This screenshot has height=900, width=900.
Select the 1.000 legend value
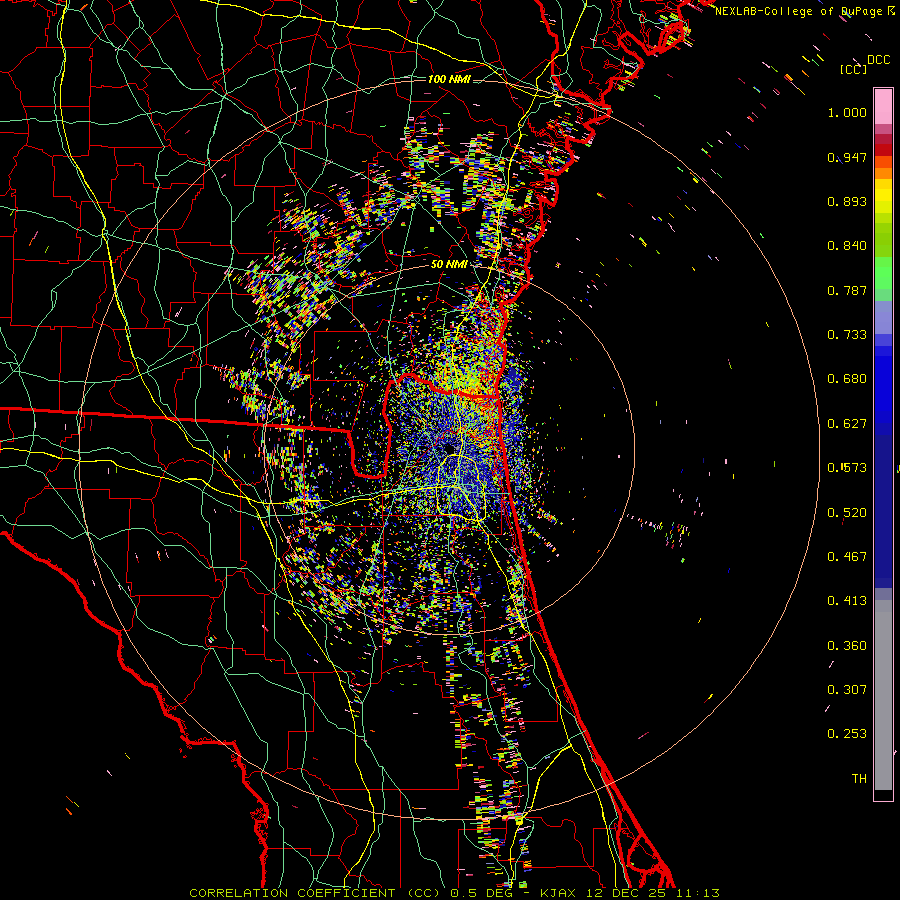coord(847,112)
